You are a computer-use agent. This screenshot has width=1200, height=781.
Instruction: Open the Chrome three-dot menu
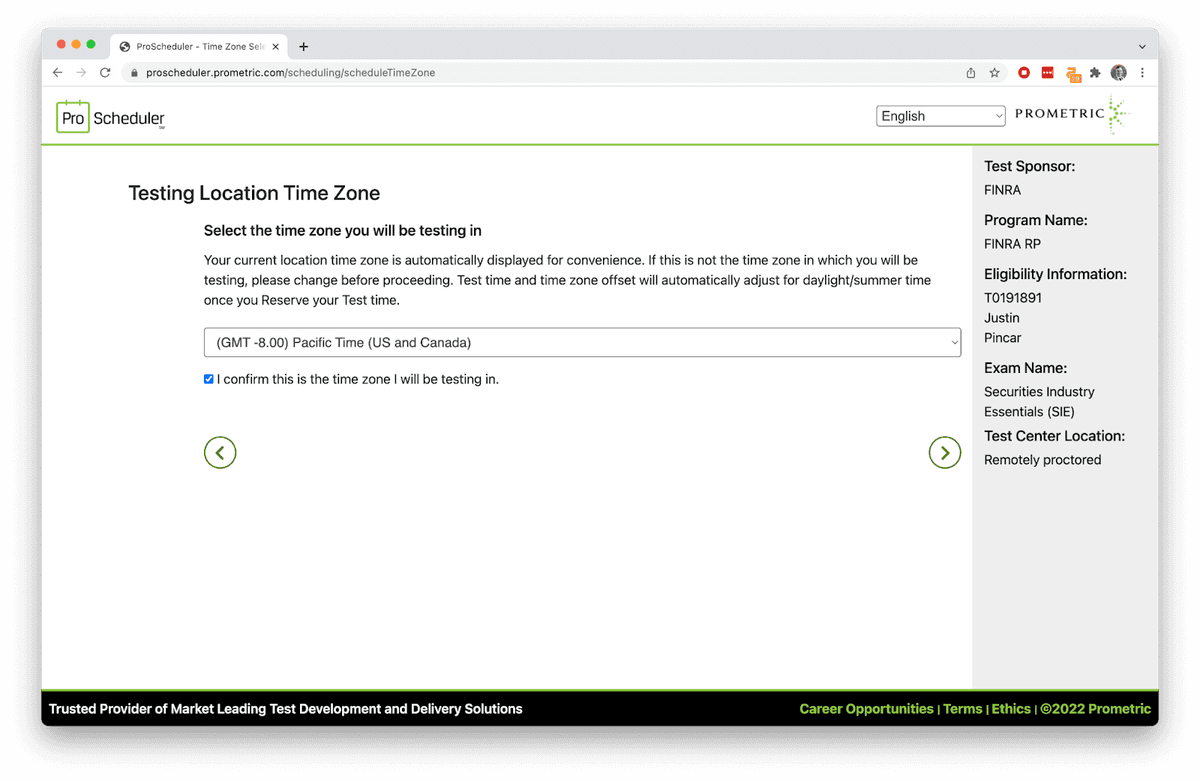[1142, 73]
